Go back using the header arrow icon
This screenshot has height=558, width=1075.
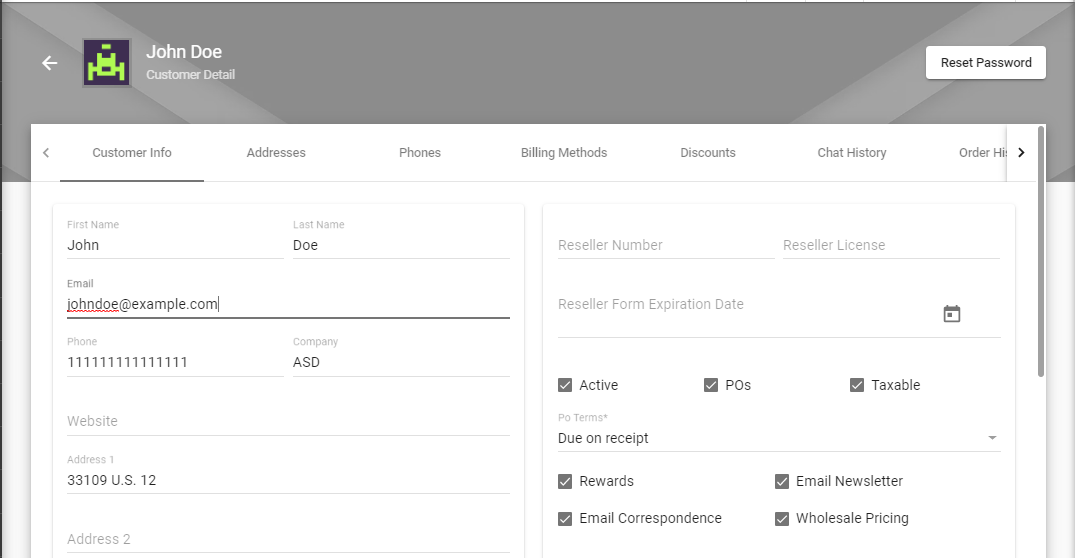49,63
